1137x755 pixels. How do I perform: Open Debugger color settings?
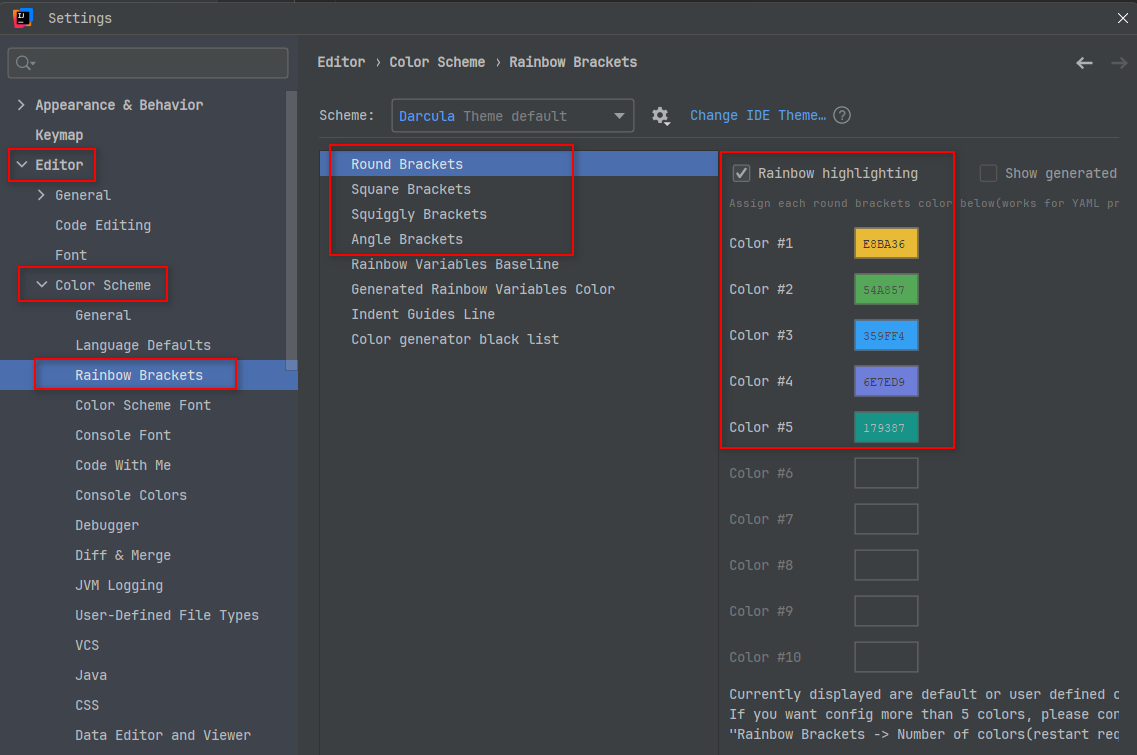click(x=107, y=526)
